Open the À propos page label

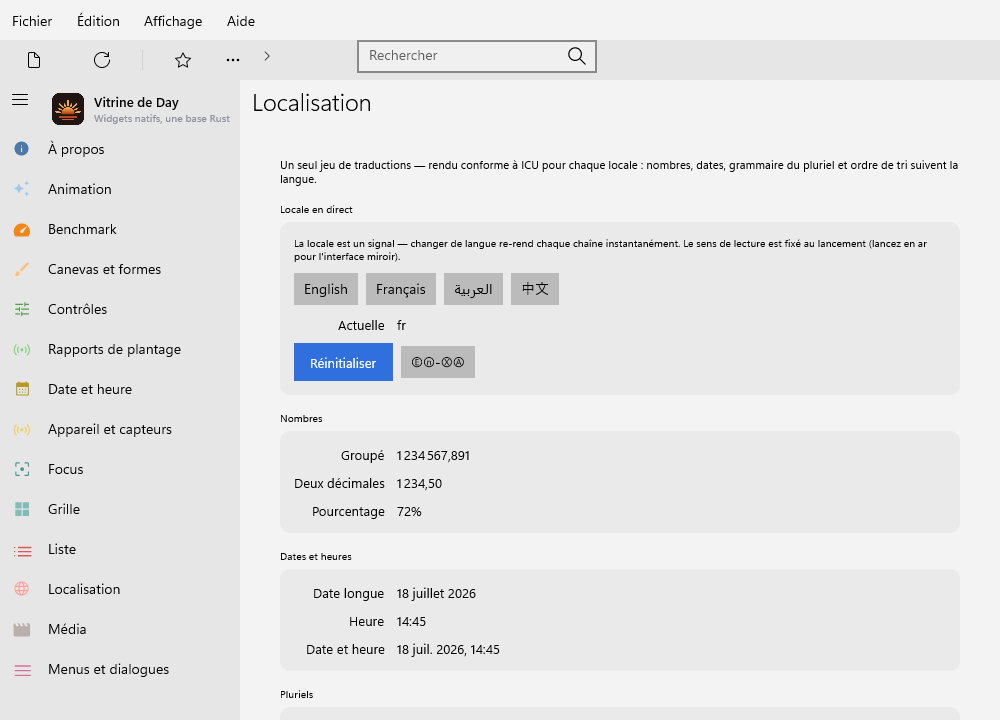(76, 149)
